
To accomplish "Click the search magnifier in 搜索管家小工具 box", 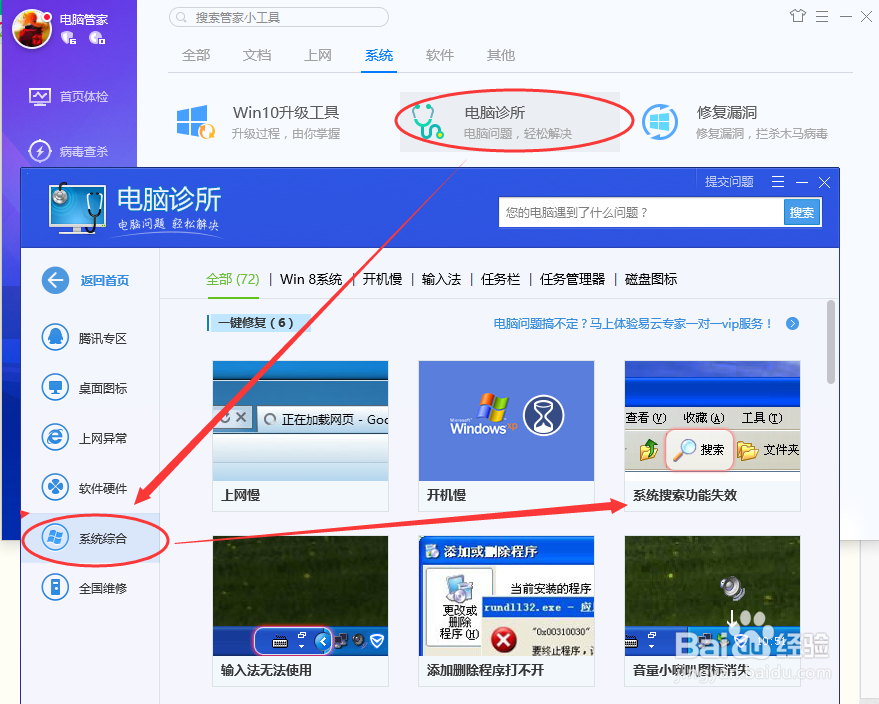I will [x=181, y=17].
